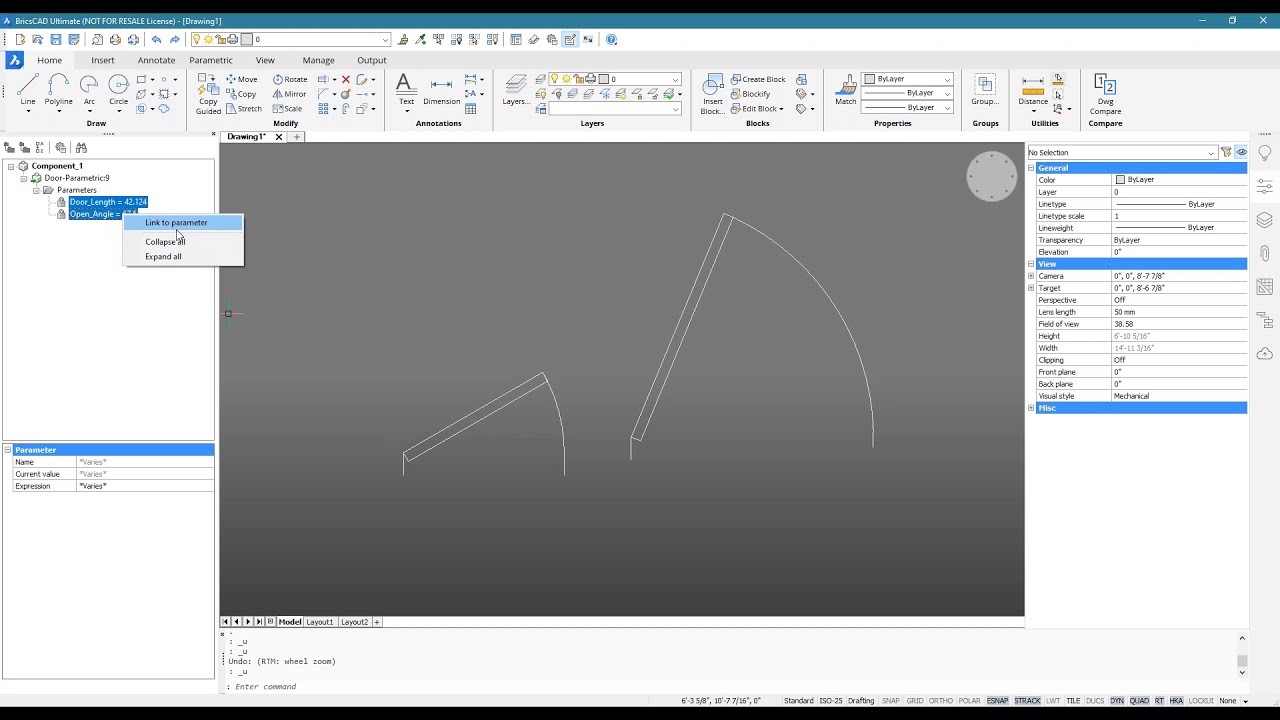The height and width of the screenshot is (720, 1280).
Task: Choose Expand all in context menu
Action: (x=163, y=257)
